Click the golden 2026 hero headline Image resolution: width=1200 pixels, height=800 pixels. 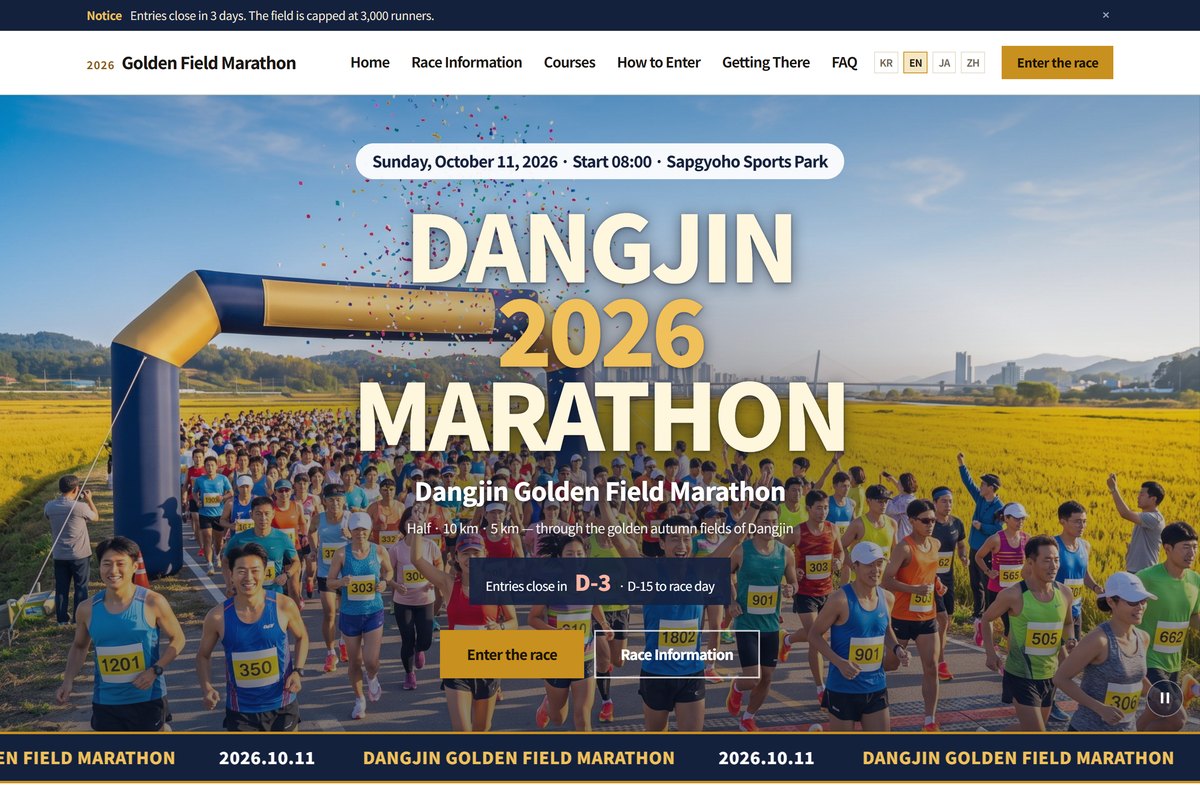(602, 334)
